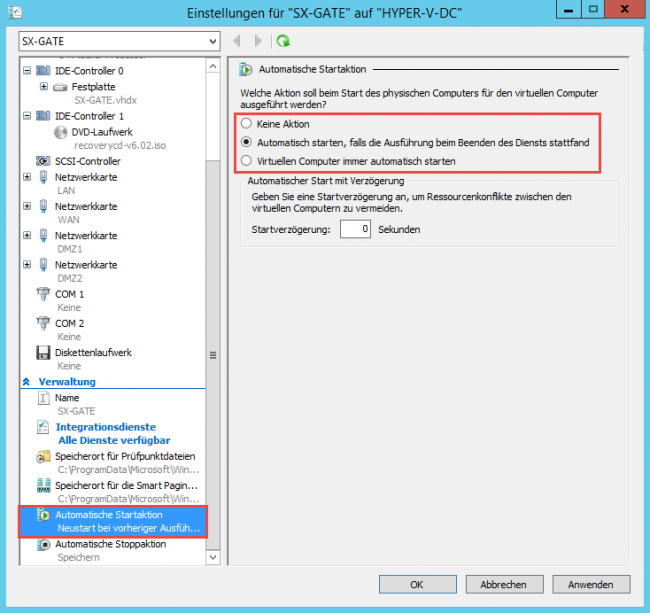Select 'Automatisch starten, falls die Ausführung' option
Viewport: 650px width, 613px height.
point(245,143)
